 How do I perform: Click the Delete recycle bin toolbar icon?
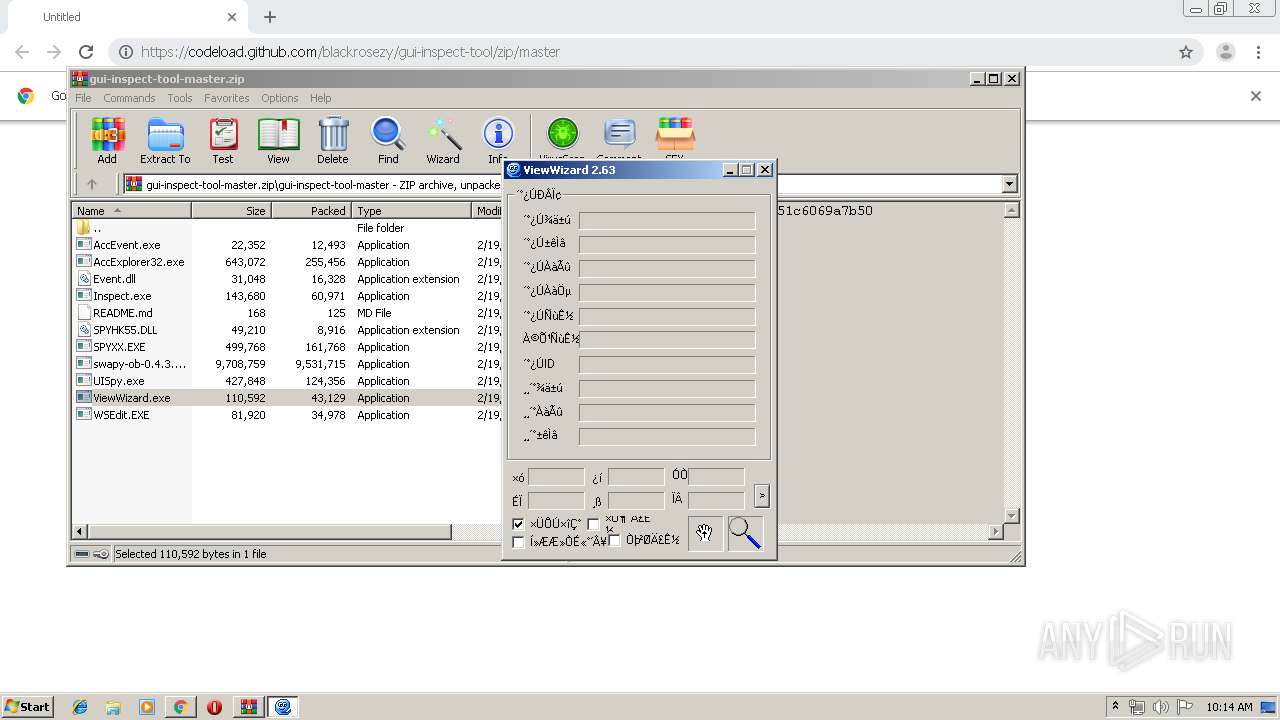tap(333, 140)
